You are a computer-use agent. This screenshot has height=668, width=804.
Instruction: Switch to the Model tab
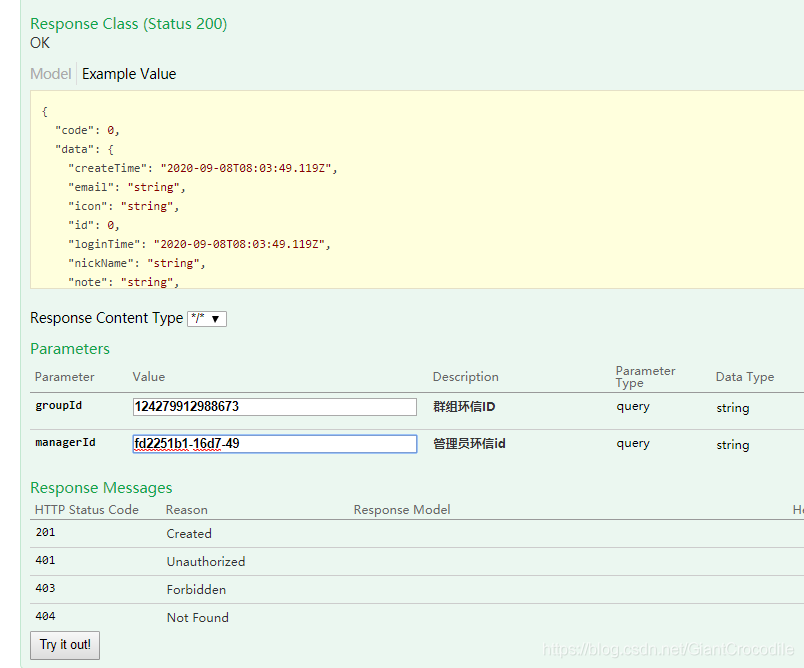(50, 74)
